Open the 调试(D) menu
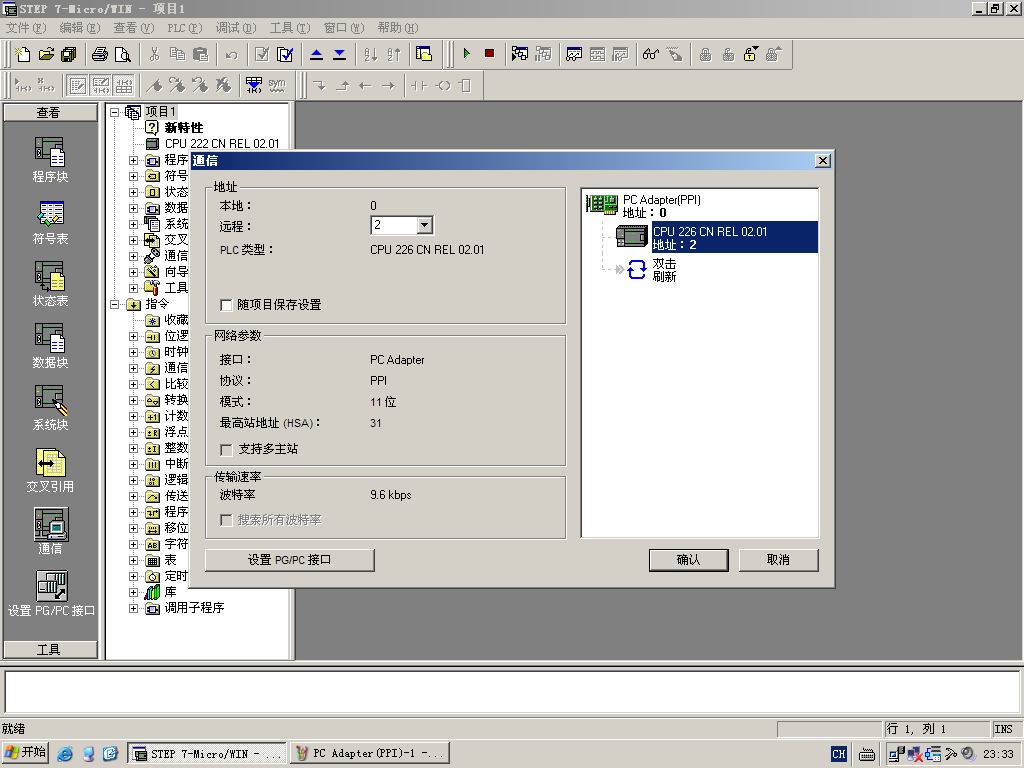Image resolution: width=1024 pixels, height=768 pixels. click(236, 27)
